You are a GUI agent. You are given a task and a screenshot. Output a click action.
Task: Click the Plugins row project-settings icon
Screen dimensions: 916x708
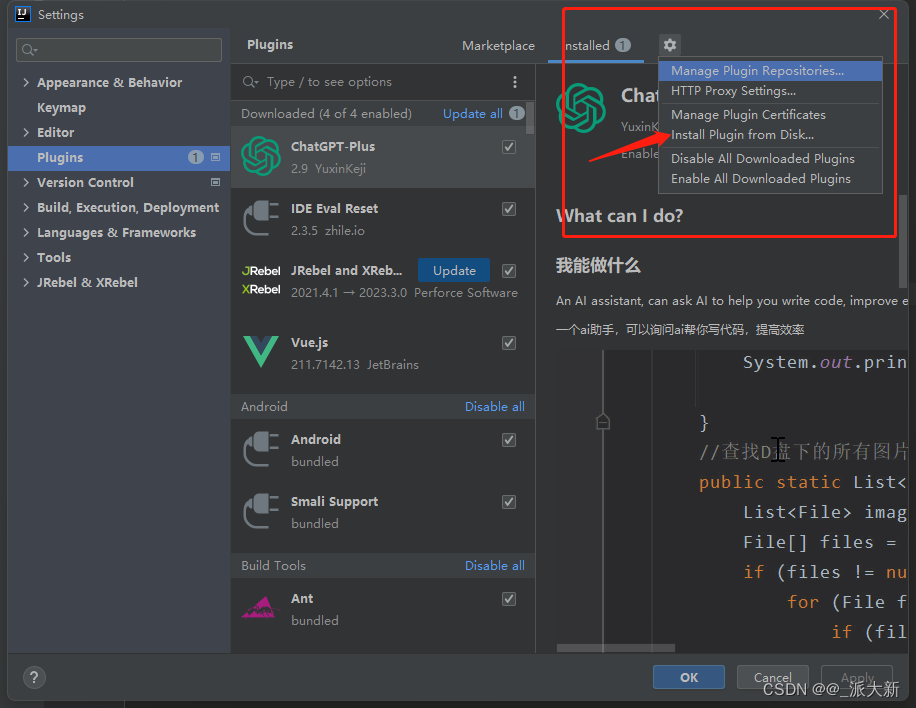pyautogui.click(x=216, y=157)
